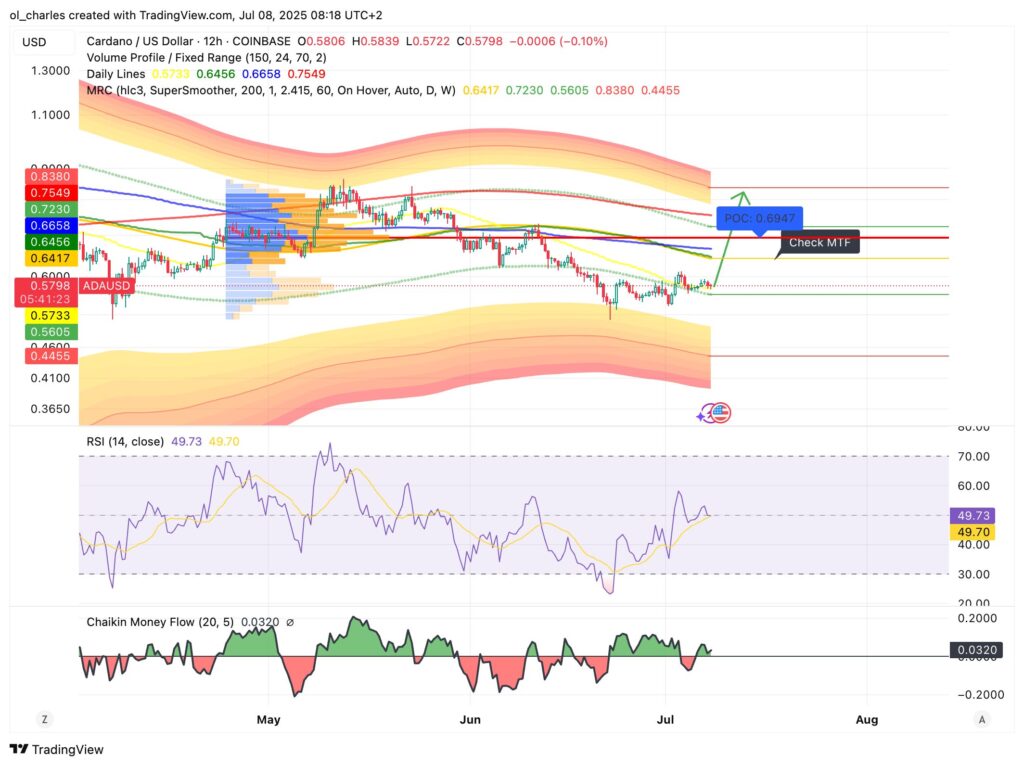Click the red ADAUSD countdown price label
Screen dimensions: 1024x766
(49, 291)
